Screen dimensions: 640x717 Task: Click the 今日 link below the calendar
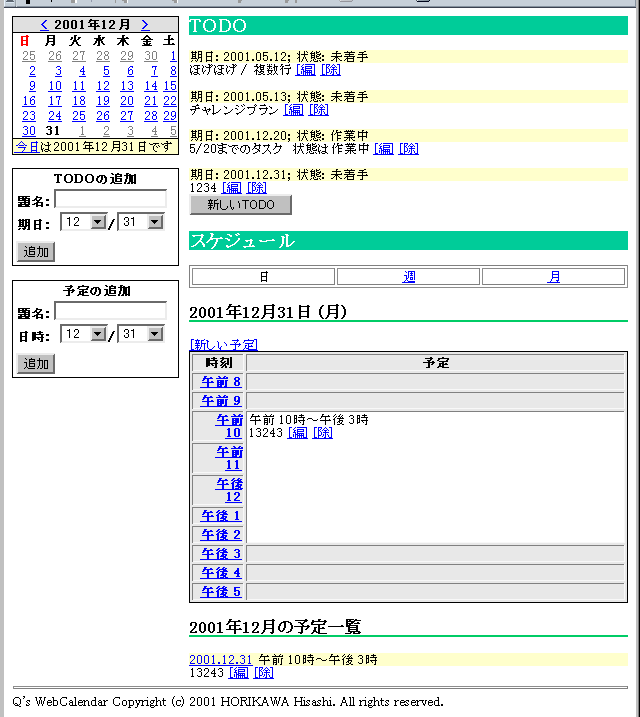pyautogui.click(x=27, y=147)
